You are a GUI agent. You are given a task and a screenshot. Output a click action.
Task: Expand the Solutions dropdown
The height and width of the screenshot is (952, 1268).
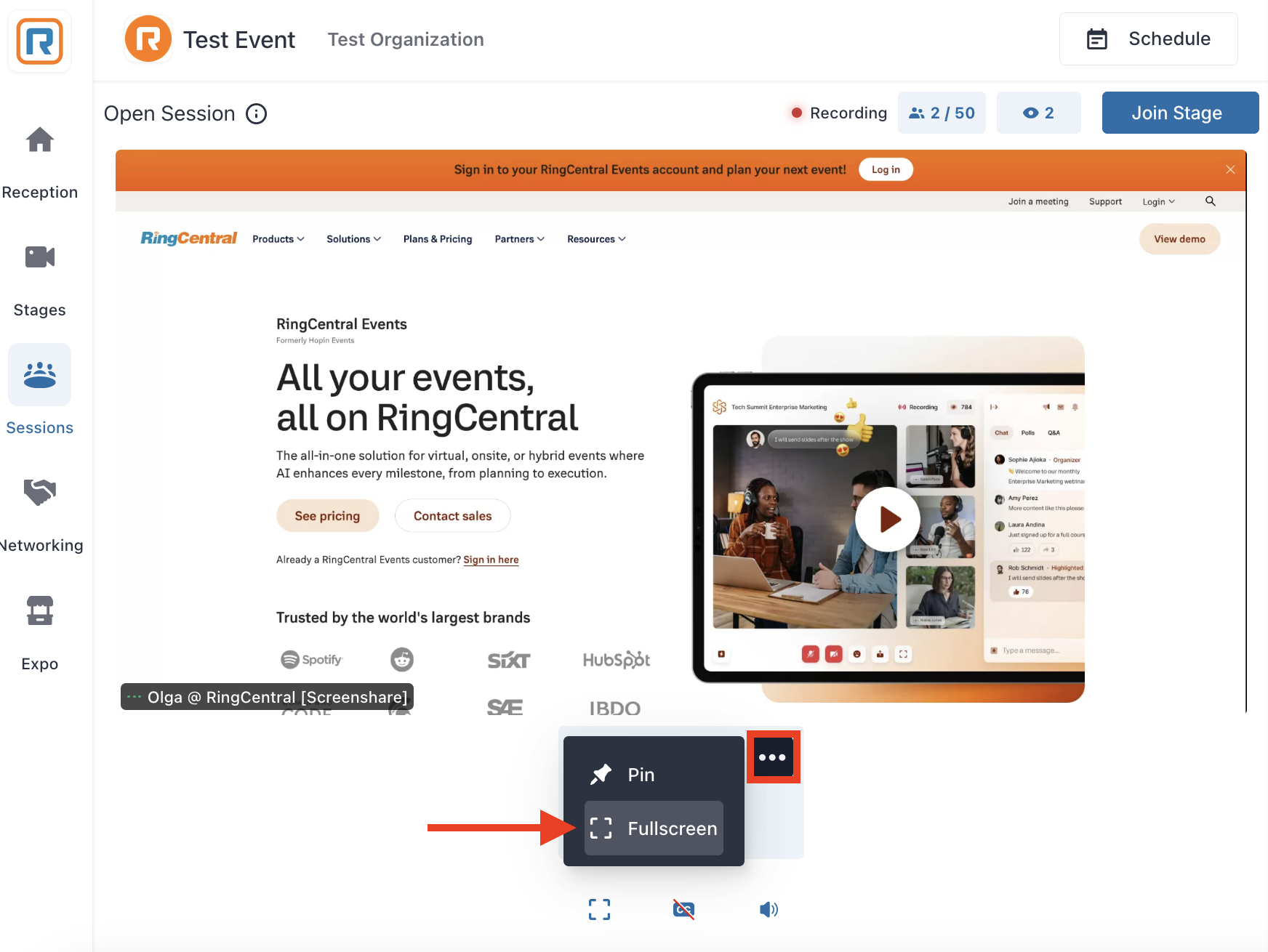click(353, 239)
